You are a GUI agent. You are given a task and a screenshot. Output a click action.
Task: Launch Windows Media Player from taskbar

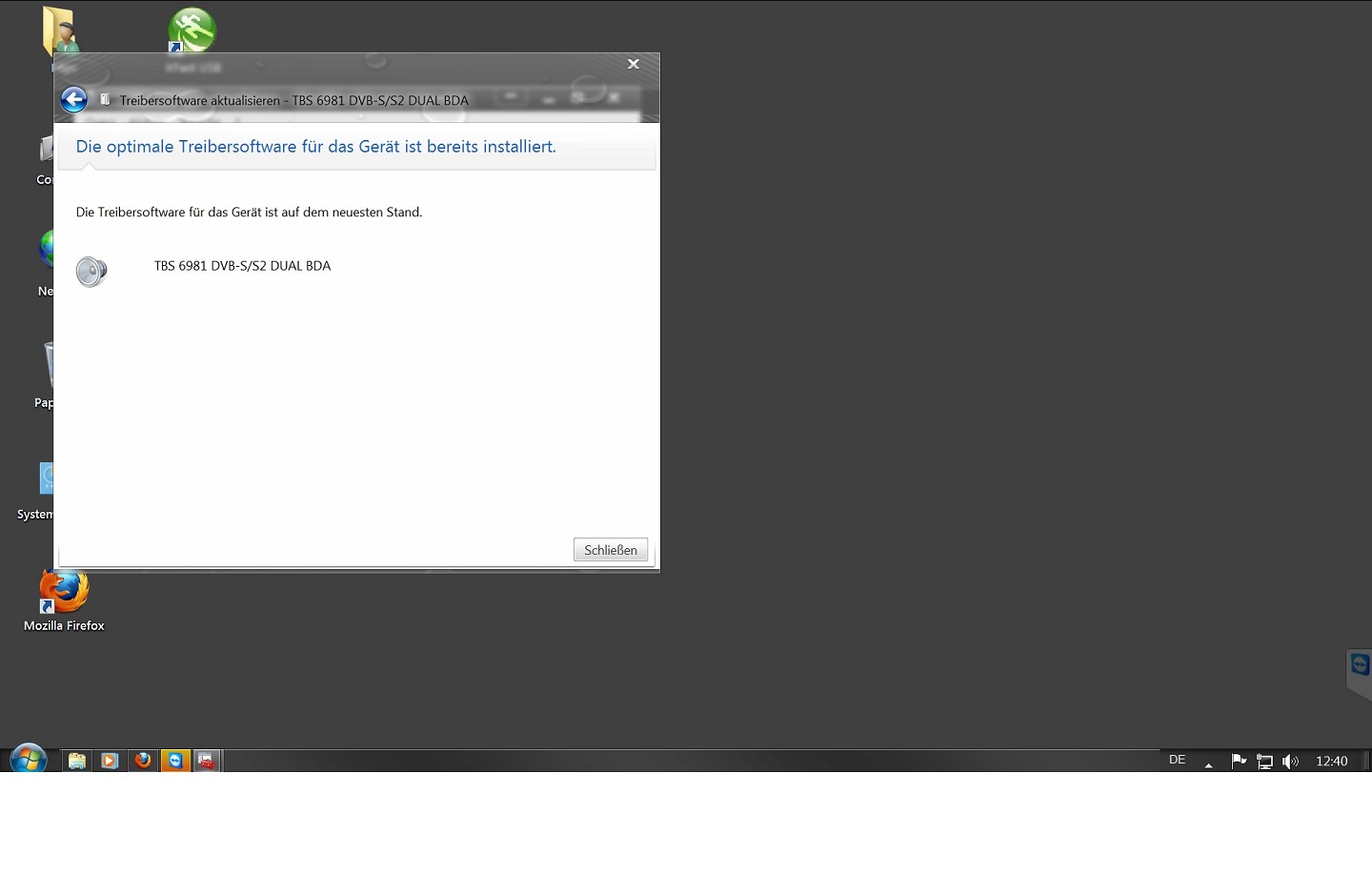tap(110, 761)
